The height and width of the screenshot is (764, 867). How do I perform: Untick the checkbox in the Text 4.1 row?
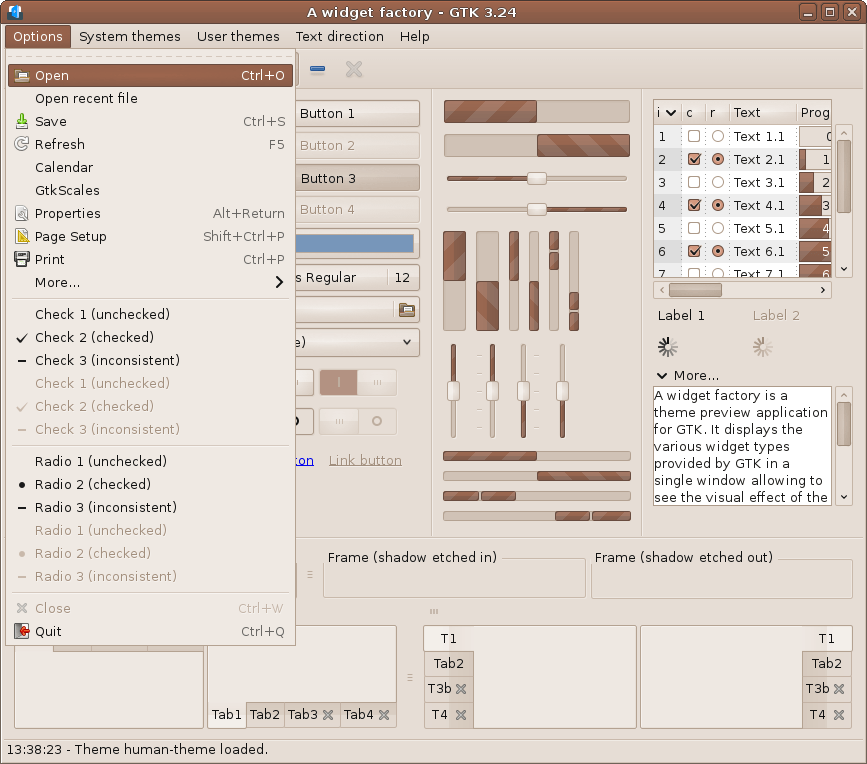tap(694, 205)
